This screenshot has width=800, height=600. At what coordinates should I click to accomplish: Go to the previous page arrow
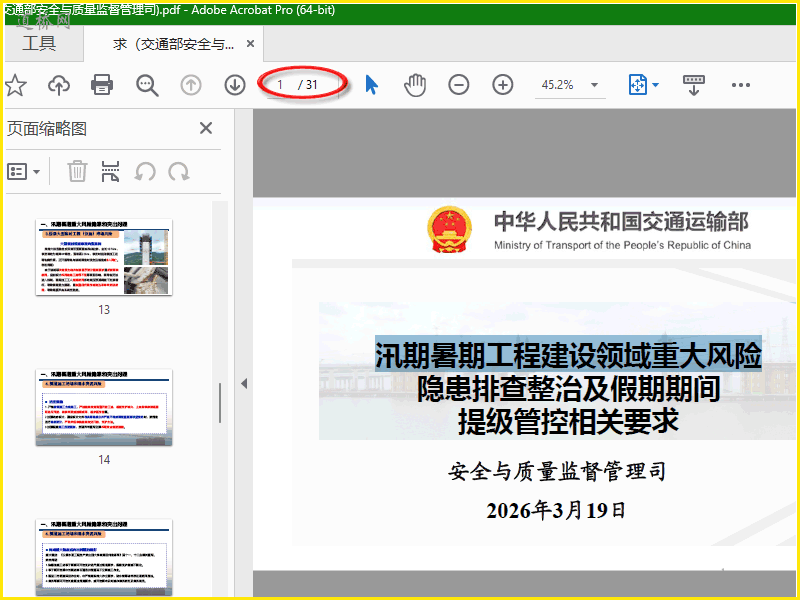coord(191,85)
